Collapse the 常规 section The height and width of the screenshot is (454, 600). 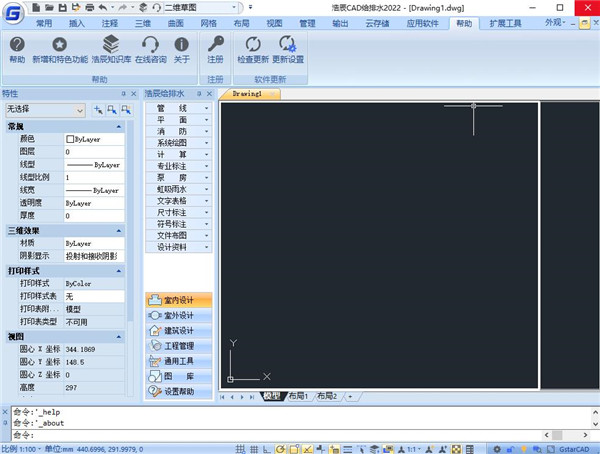click(x=119, y=126)
